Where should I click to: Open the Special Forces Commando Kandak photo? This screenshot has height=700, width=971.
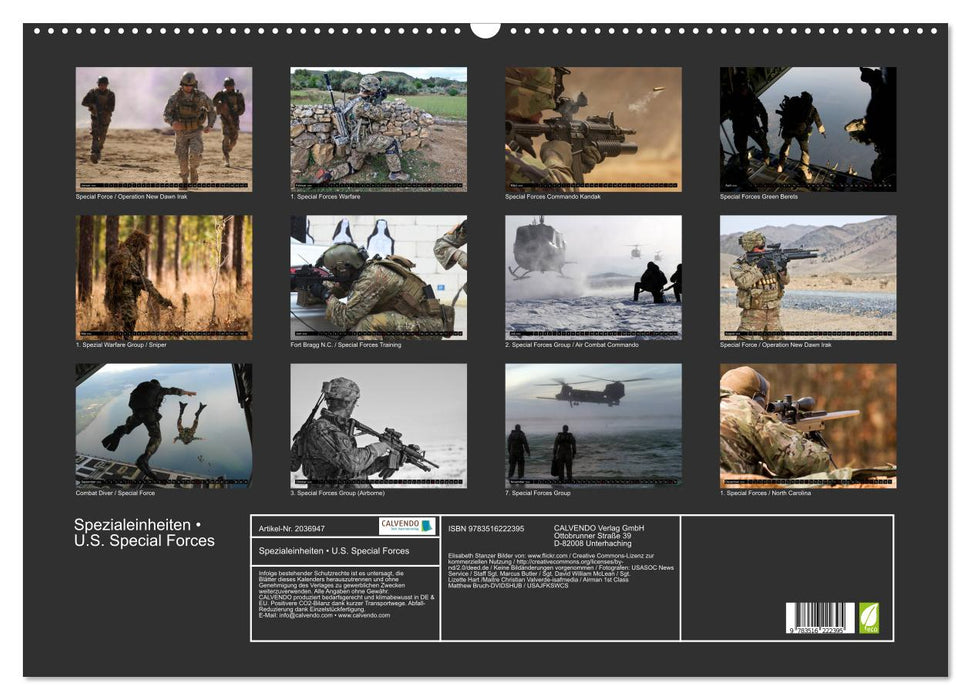click(x=592, y=128)
